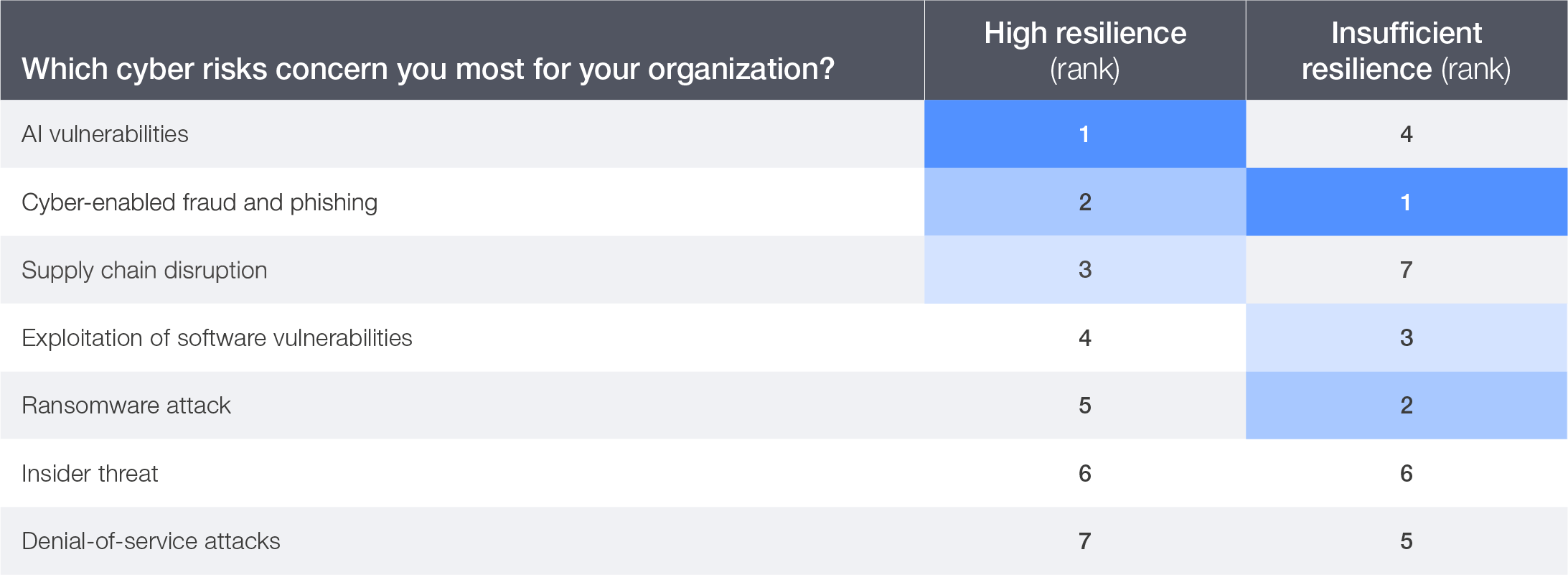Click the Insider threat row label
The width and height of the screenshot is (1568, 575).
[90, 474]
